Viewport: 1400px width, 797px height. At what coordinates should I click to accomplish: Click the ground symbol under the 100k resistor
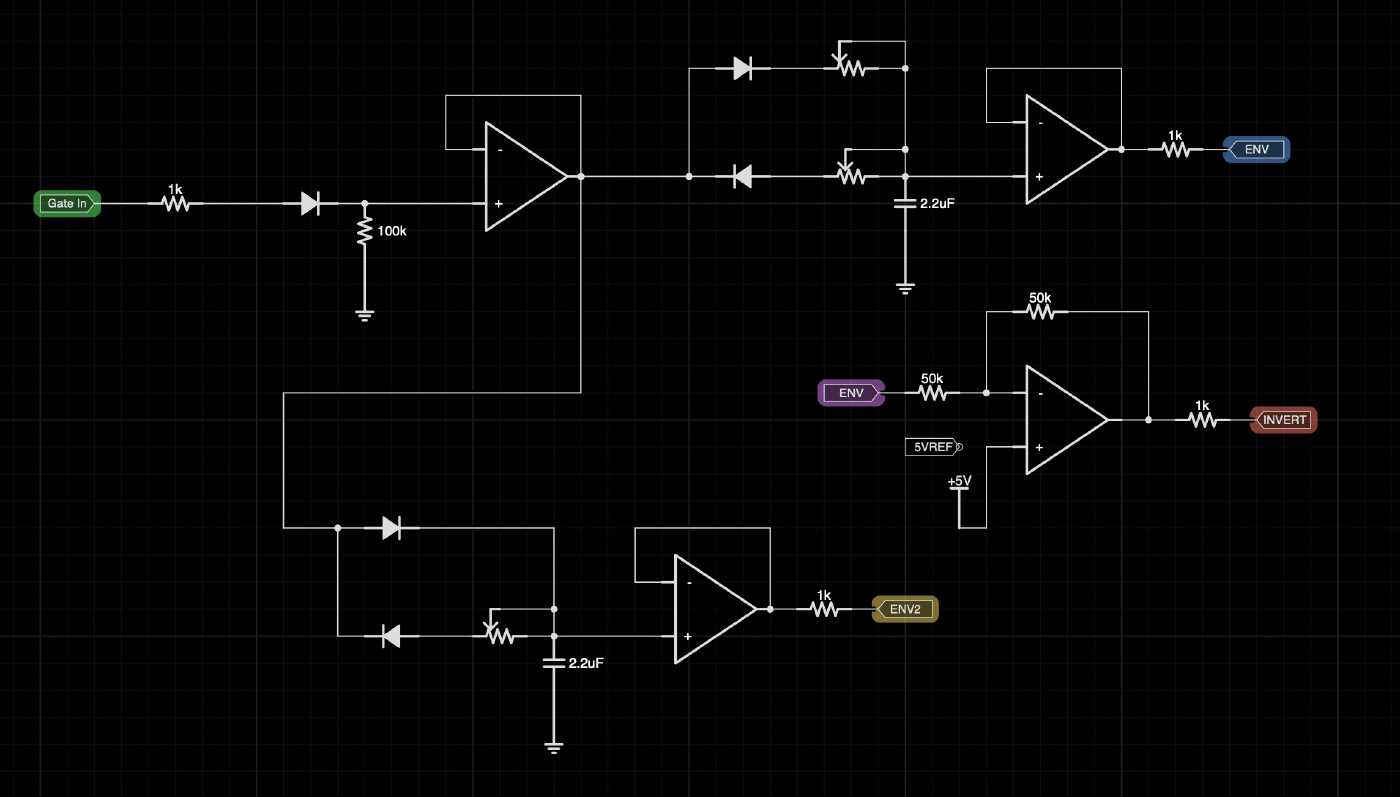coord(364,315)
